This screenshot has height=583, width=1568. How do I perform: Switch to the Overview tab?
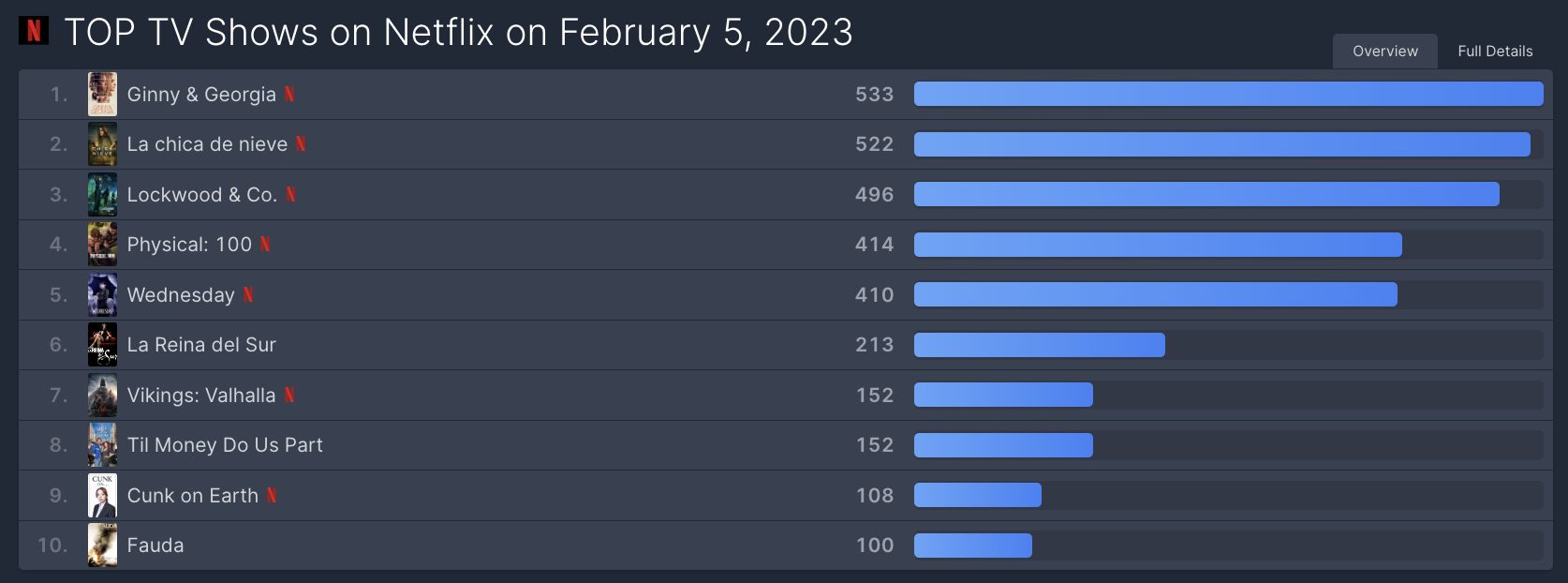click(1385, 52)
